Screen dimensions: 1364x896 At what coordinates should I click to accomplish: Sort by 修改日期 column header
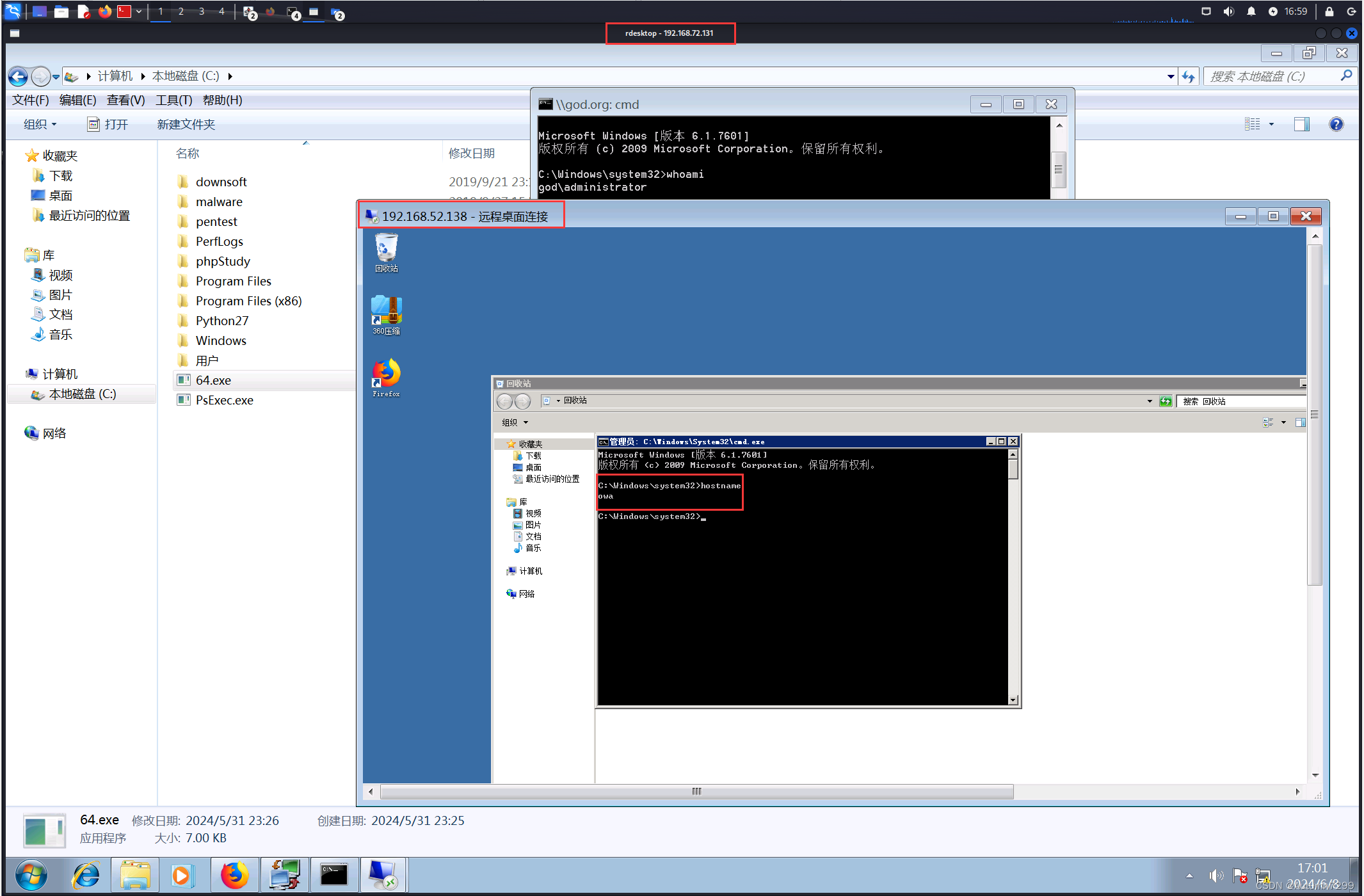click(x=472, y=154)
